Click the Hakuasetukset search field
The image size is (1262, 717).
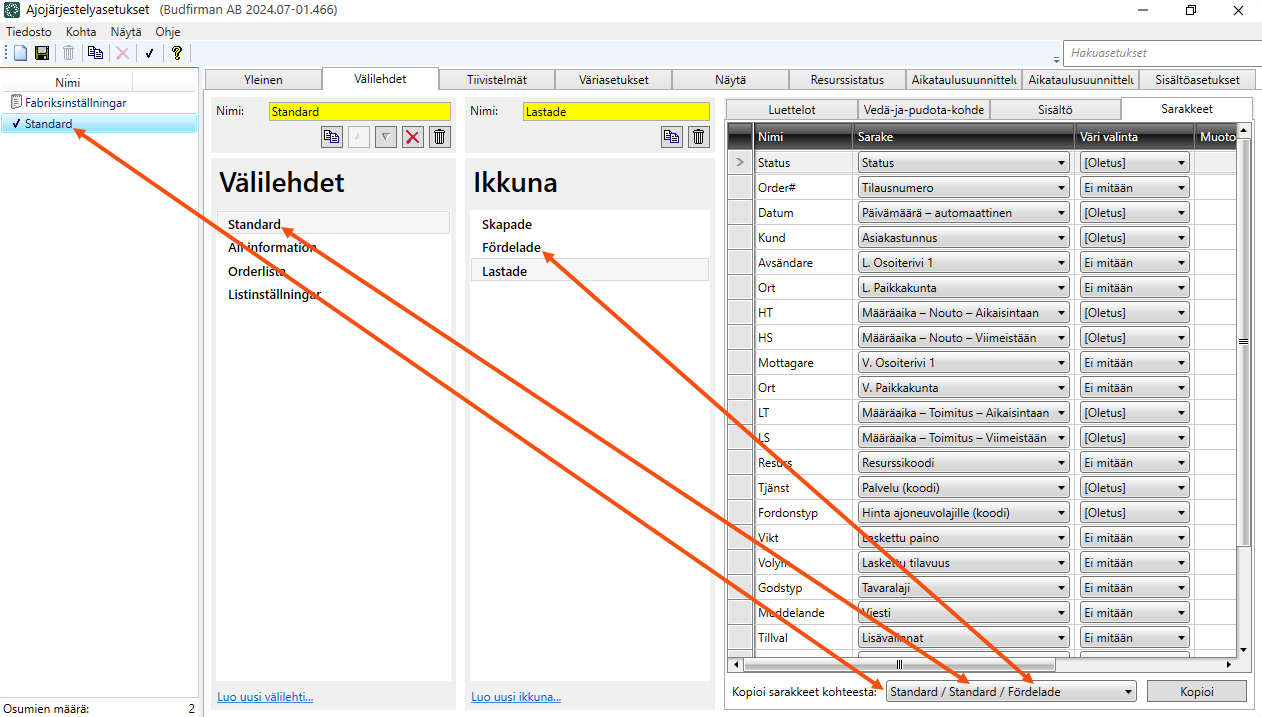1160,53
